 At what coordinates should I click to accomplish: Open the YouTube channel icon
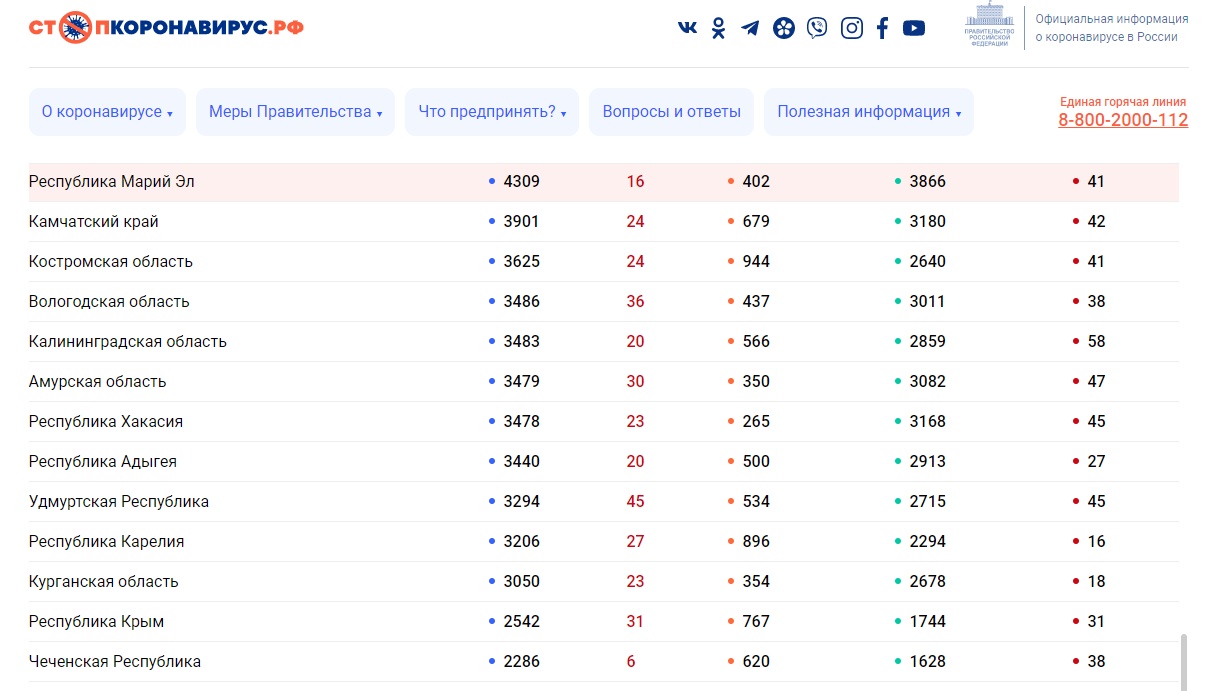click(914, 28)
